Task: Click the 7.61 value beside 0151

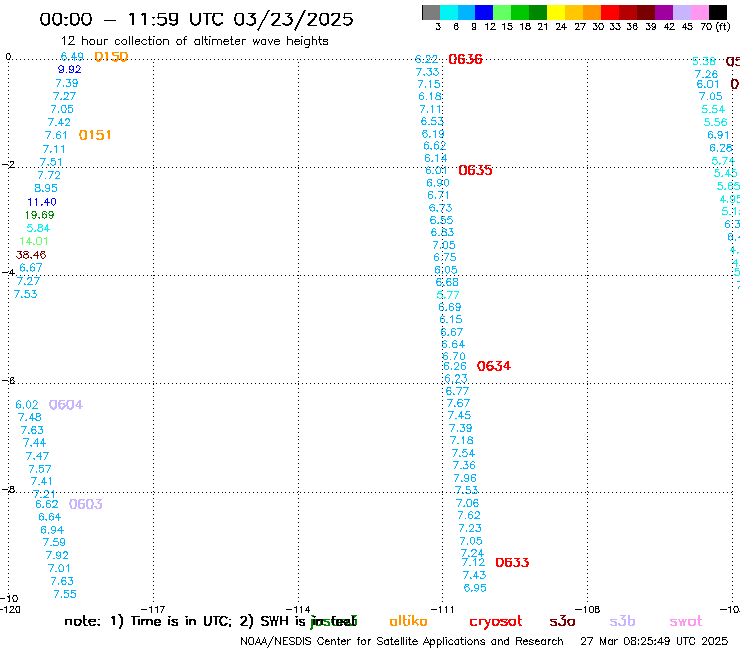Action: coord(56,135)
